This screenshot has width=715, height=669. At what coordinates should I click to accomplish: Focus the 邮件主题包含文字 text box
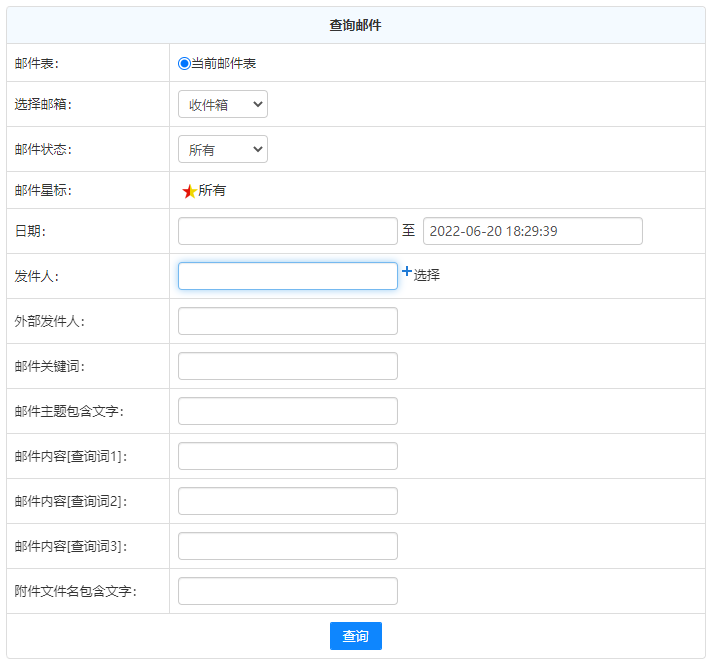pos(287,411)
